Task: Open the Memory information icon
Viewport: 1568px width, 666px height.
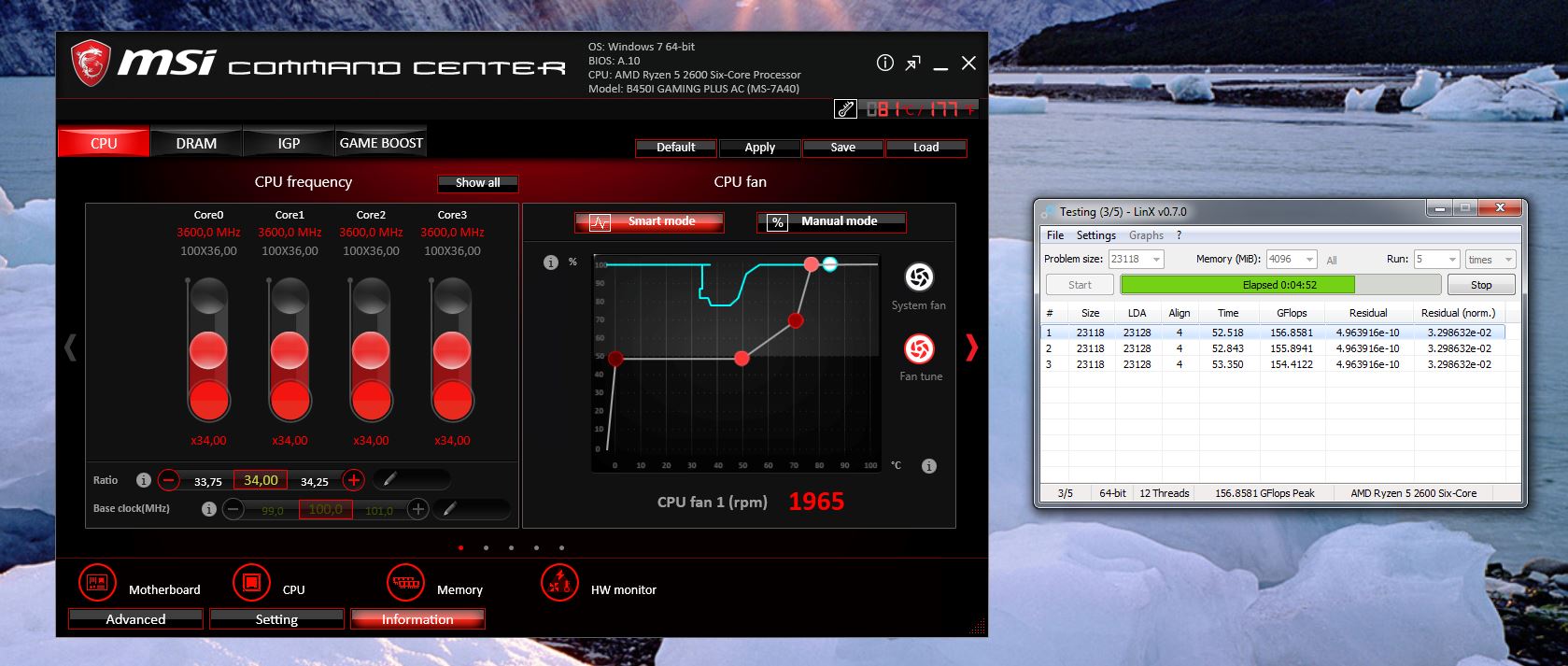Action: pos(405,582)
